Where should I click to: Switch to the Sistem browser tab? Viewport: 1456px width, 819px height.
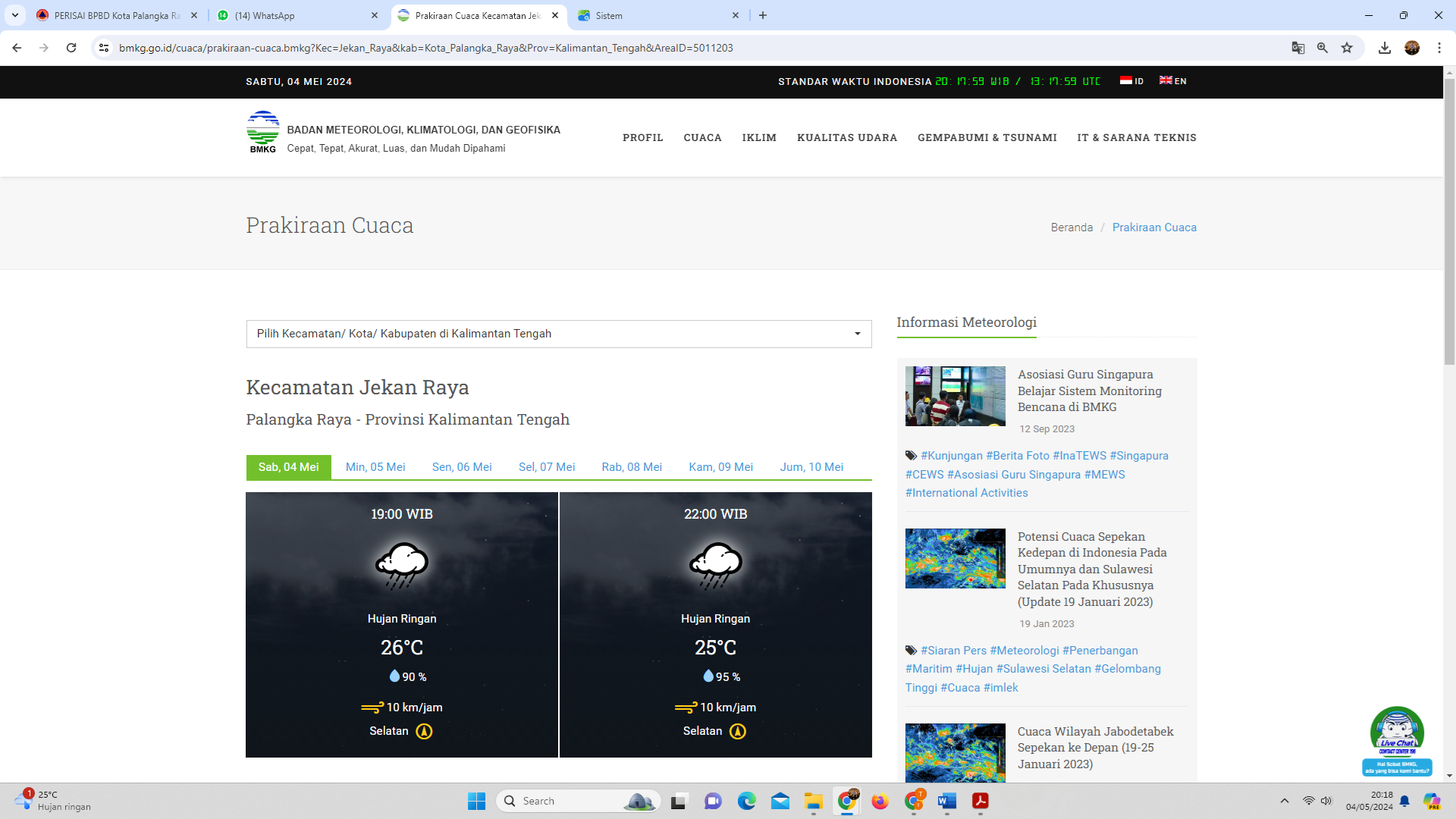[658, 15]
